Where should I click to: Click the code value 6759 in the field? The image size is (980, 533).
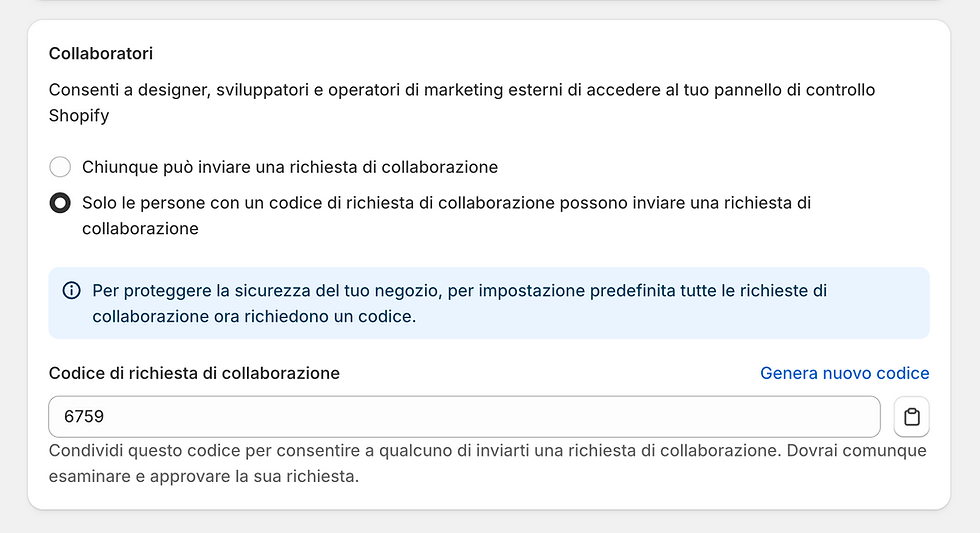click(x=84, y=417)
